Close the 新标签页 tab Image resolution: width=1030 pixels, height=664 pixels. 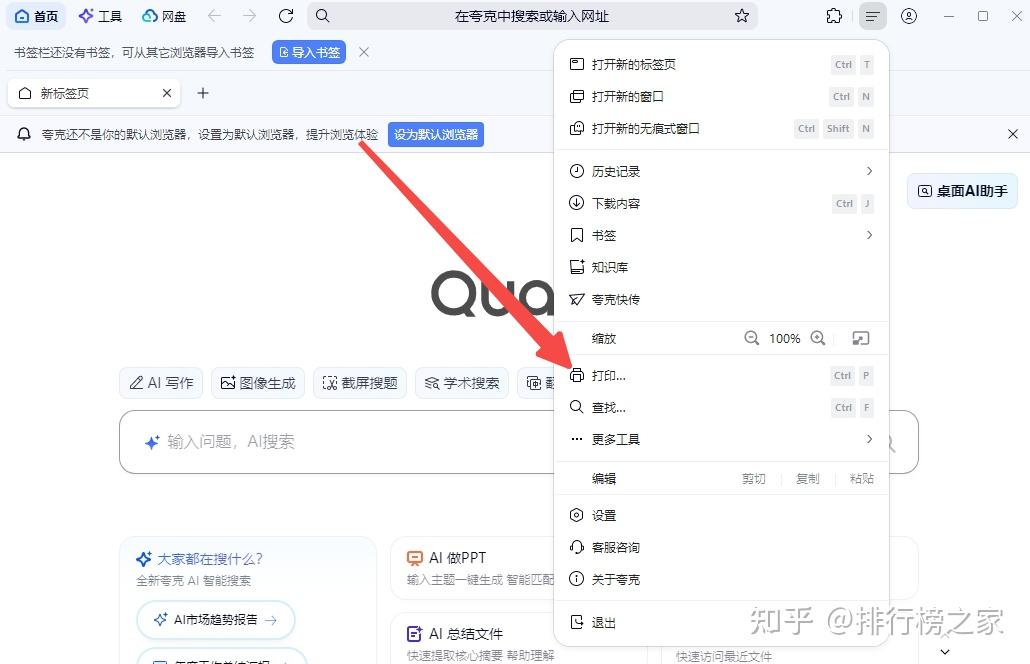coord(167,93)
